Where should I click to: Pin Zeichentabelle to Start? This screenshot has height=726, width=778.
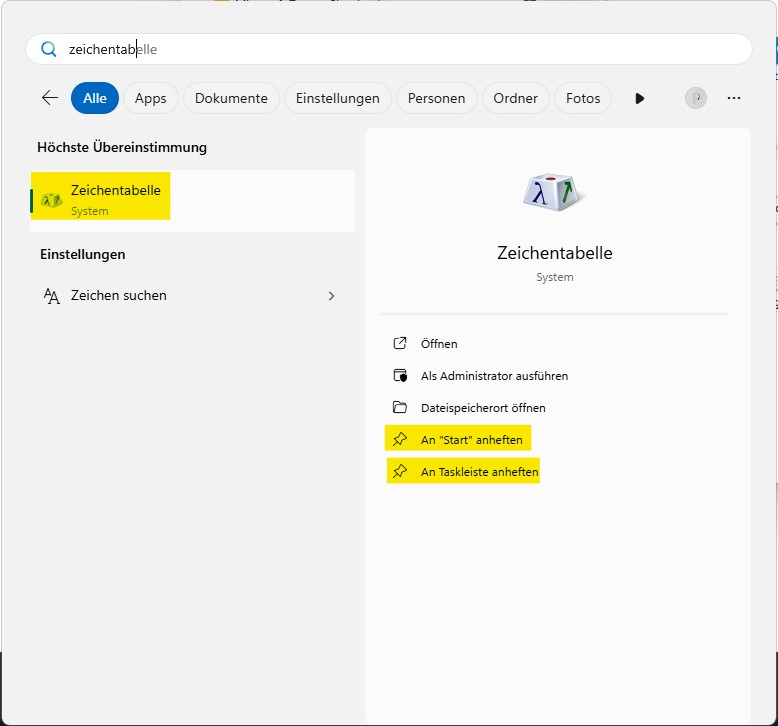(x=471, y=439)
